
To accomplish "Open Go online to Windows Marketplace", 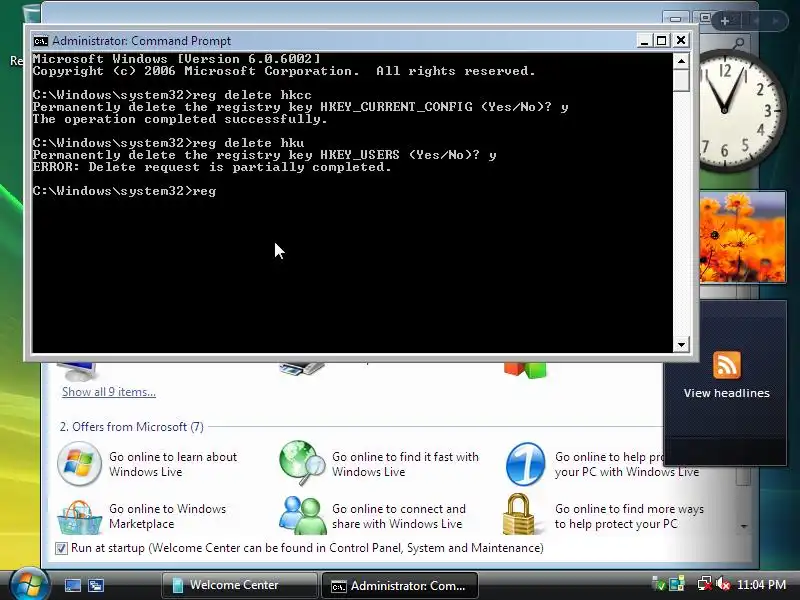I will point(167,516).
